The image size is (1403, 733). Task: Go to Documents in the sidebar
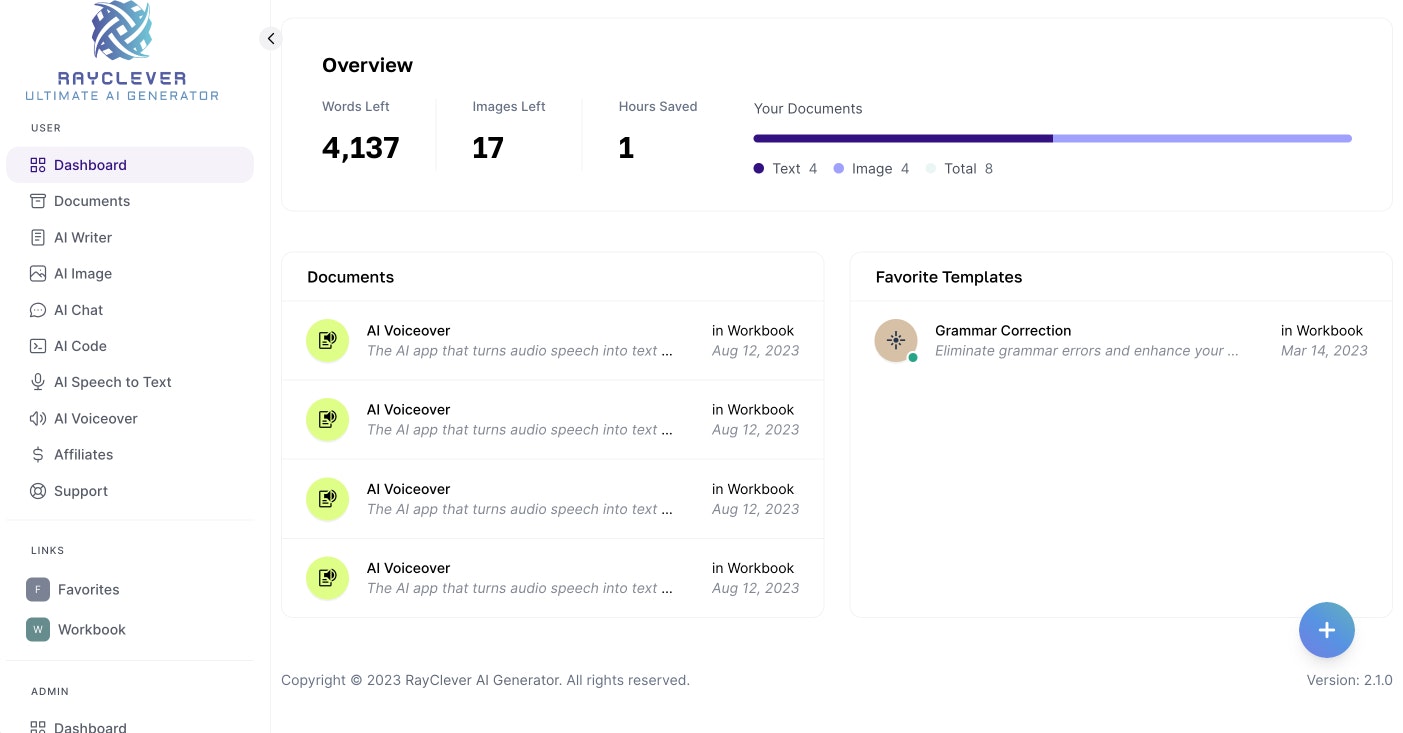pos(91,201)
